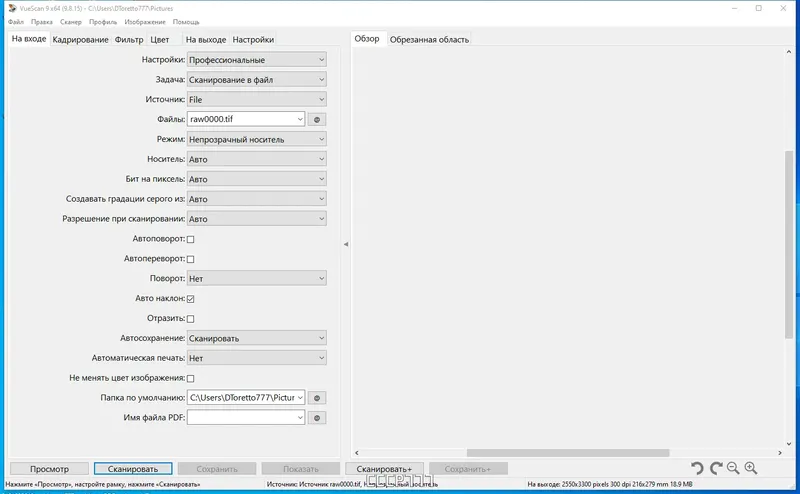Switch to Обрезанная область tab
Image resolution: width=800 pixels, height=494 pixels.
429,40
